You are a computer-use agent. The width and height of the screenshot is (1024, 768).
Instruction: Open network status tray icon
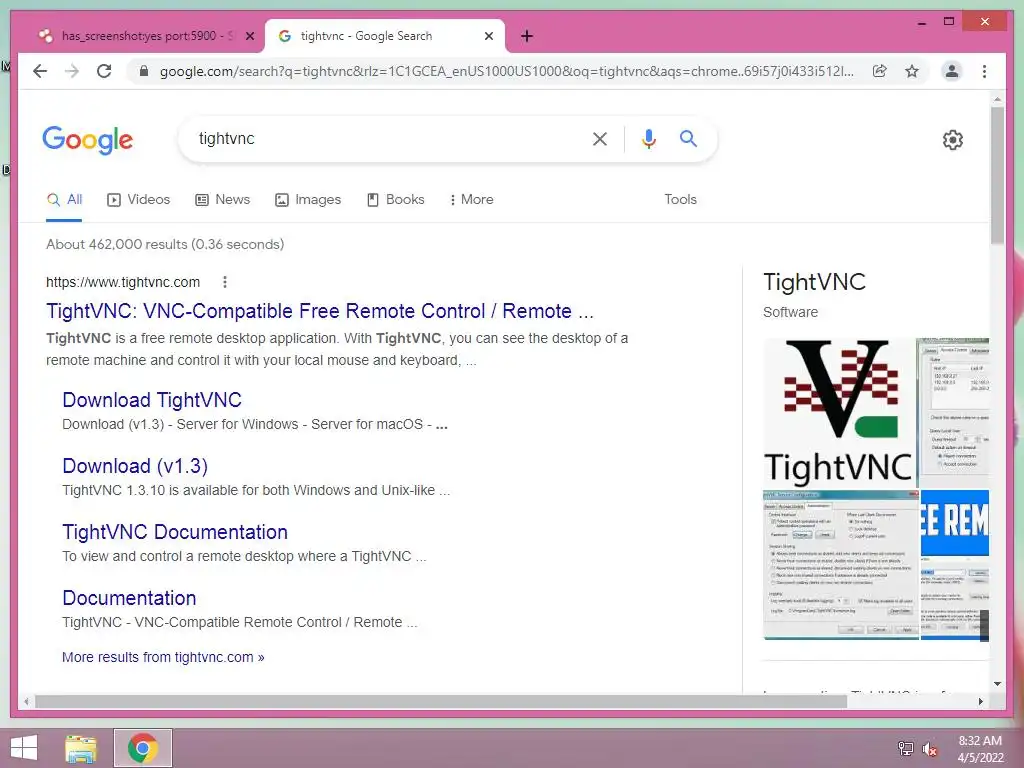pyautogui.click(x=905, y=748)
